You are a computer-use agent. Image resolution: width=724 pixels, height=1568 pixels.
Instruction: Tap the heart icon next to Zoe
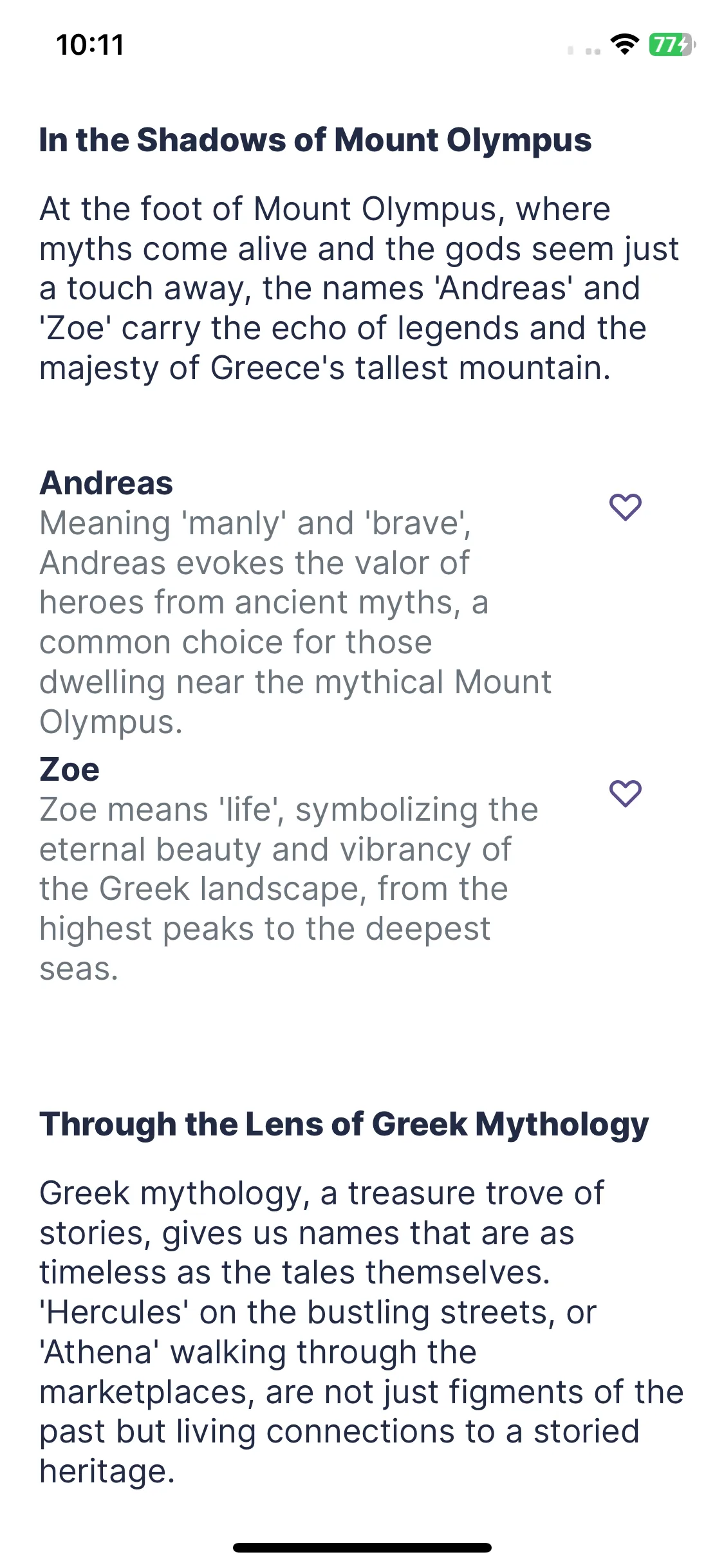625,794
